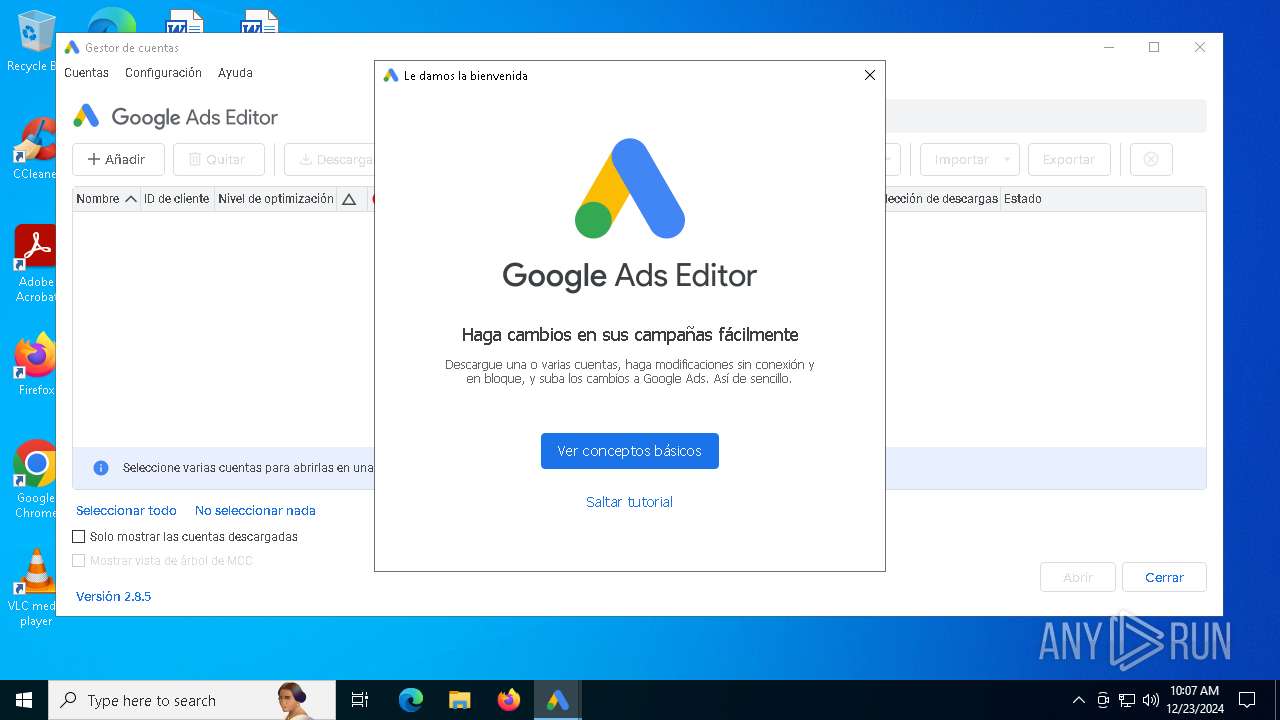Image resolution: width=1280 pixels, height=720 pixels.
Task: Click the blue info icon in banner
Action: (101, 468)
